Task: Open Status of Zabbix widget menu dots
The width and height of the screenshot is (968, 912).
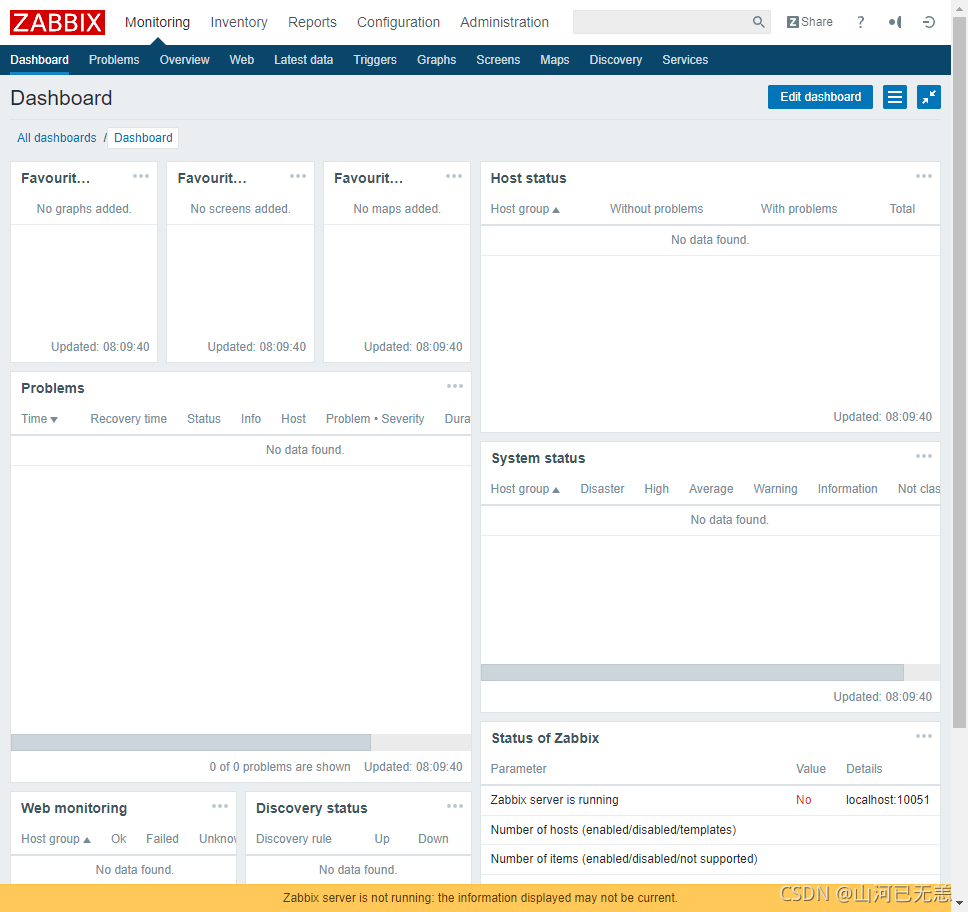Action: click(x=924, y=736)
